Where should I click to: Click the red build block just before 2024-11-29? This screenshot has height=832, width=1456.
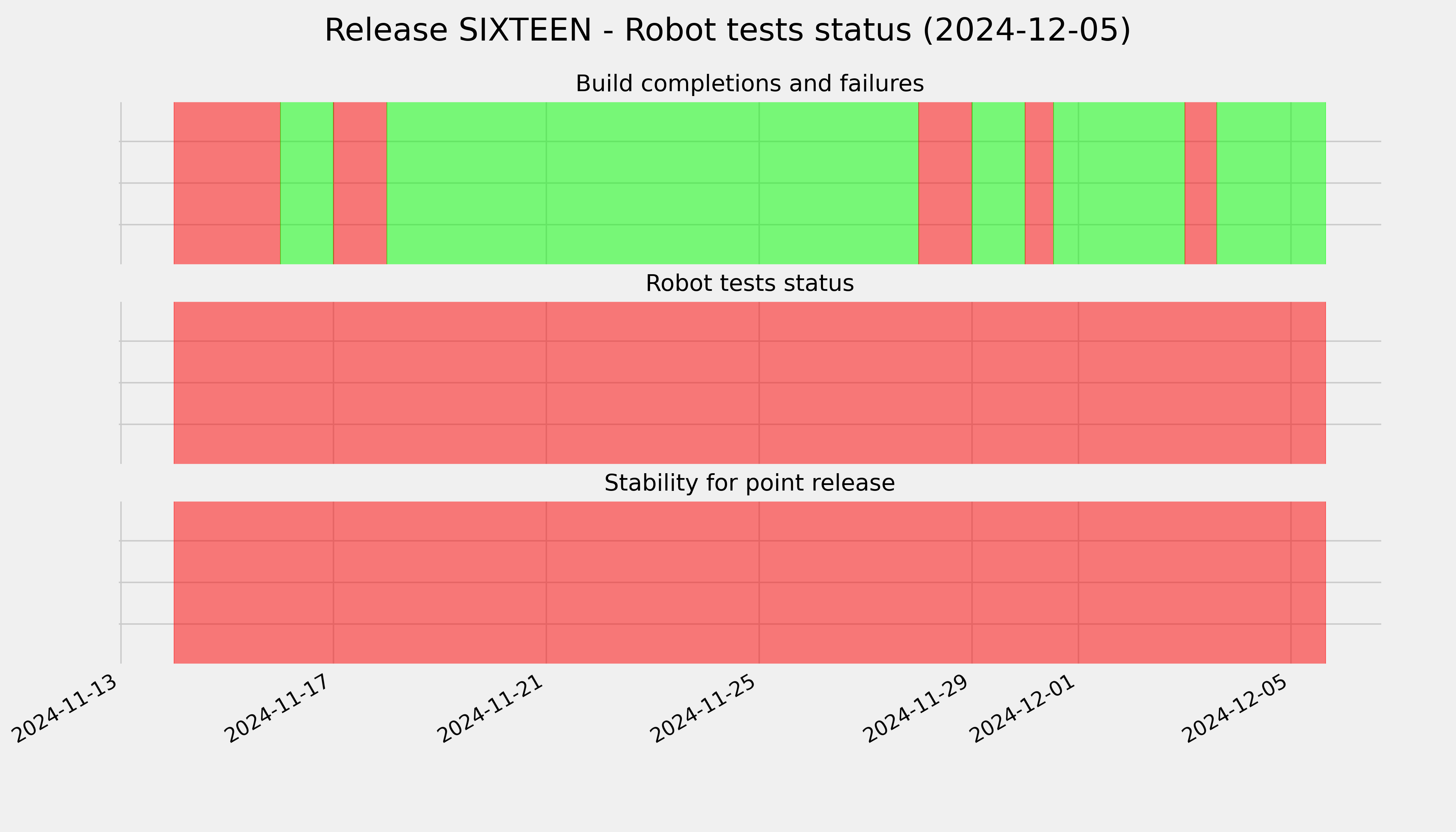tap(945, 183)
